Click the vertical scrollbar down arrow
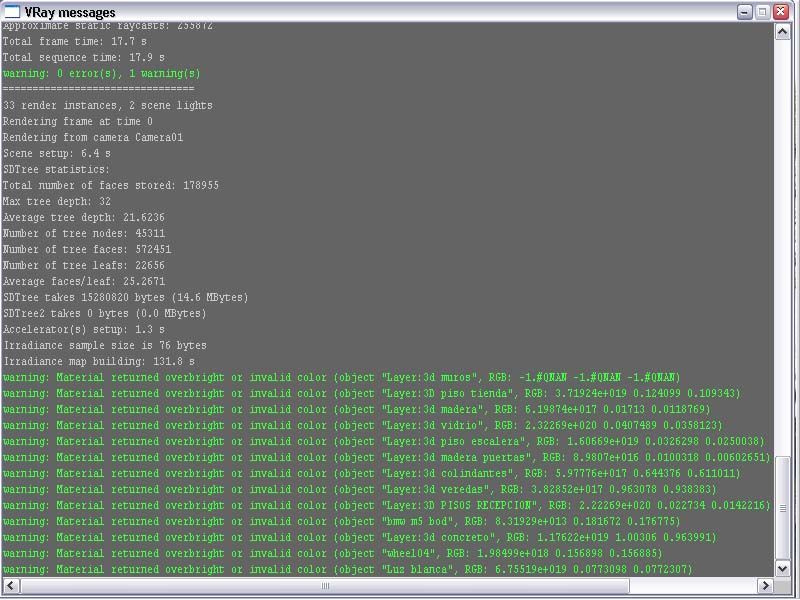This screenshot has height=600, width=800. pos(783,568)
